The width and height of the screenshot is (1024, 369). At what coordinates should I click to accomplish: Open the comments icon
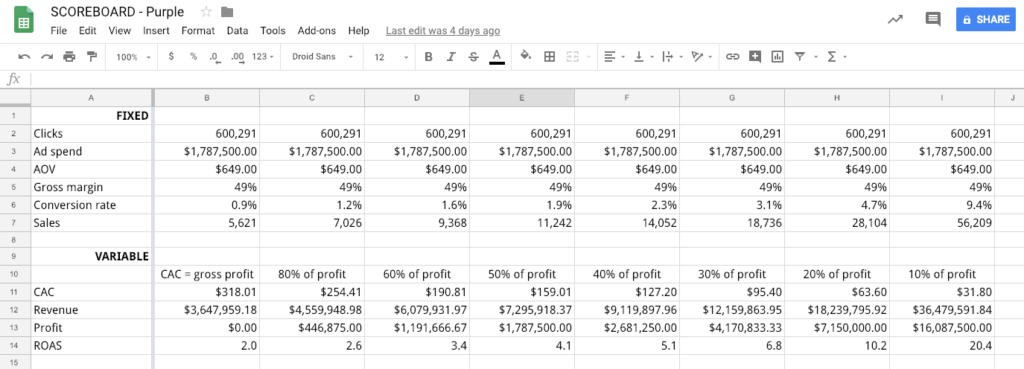[x=933, y=20]
